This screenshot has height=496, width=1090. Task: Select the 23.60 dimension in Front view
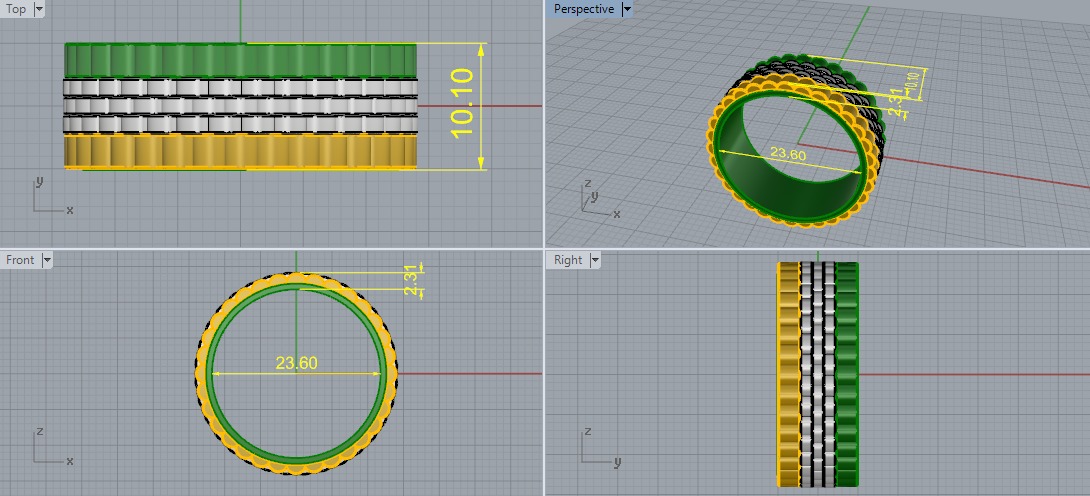coord(296,363)
